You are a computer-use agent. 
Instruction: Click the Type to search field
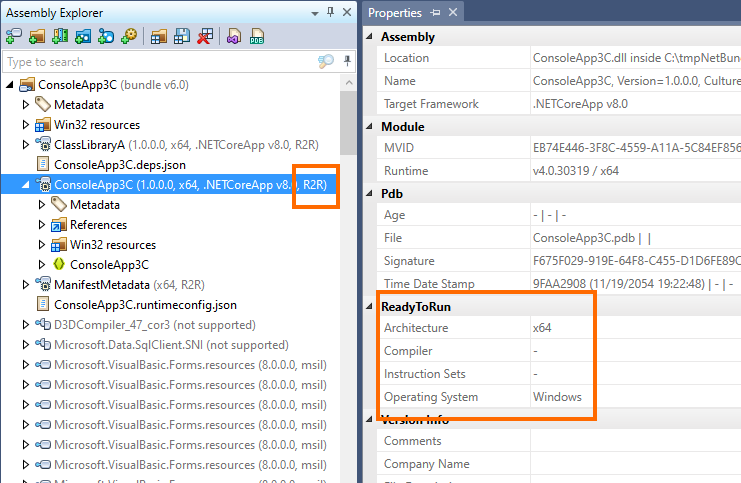161,62
